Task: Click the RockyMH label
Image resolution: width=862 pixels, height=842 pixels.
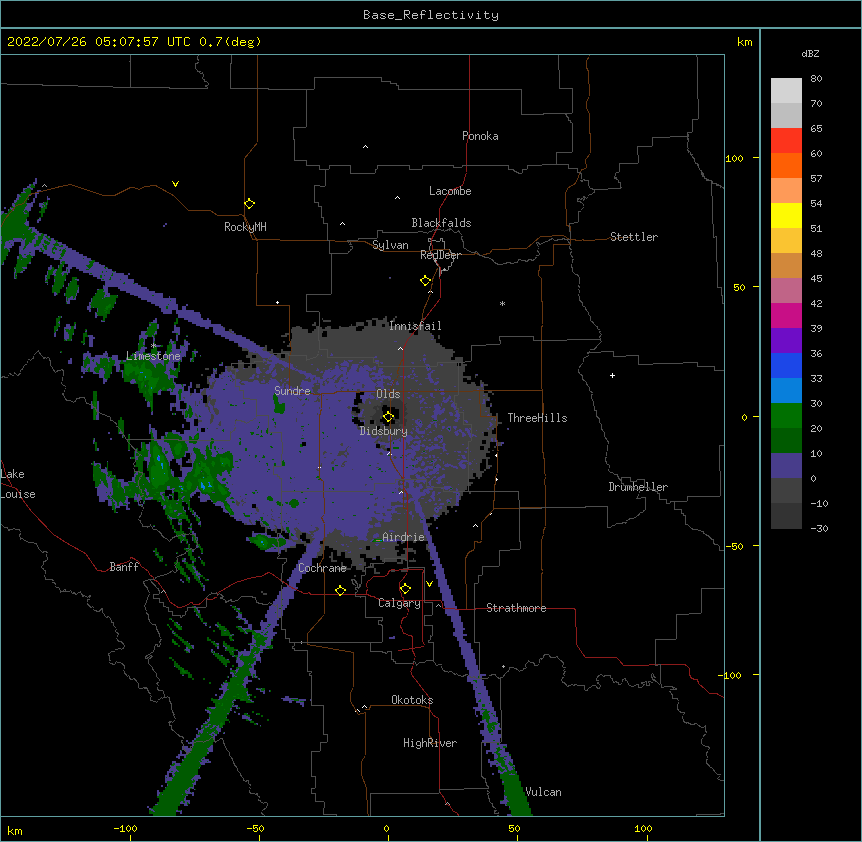Action: (x=245, y=226)
